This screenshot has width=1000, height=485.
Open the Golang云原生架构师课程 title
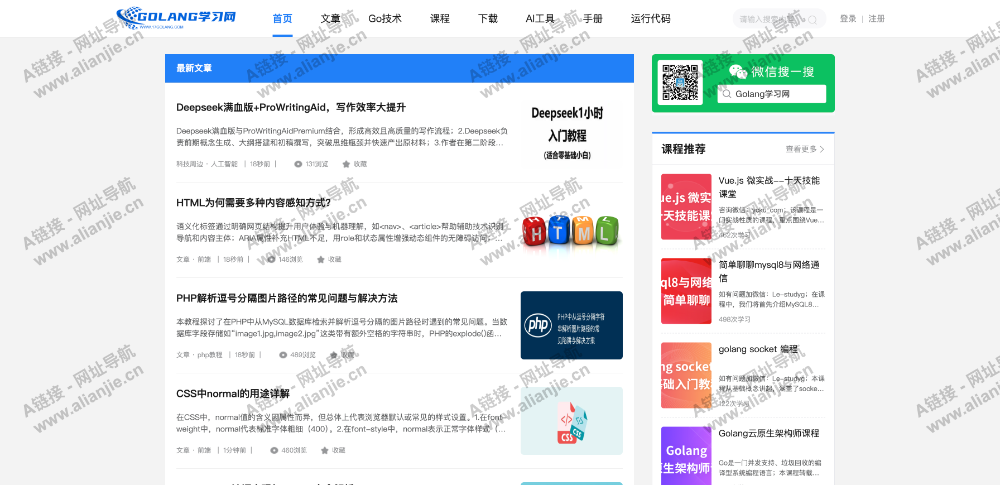click(x=768, y=433)
